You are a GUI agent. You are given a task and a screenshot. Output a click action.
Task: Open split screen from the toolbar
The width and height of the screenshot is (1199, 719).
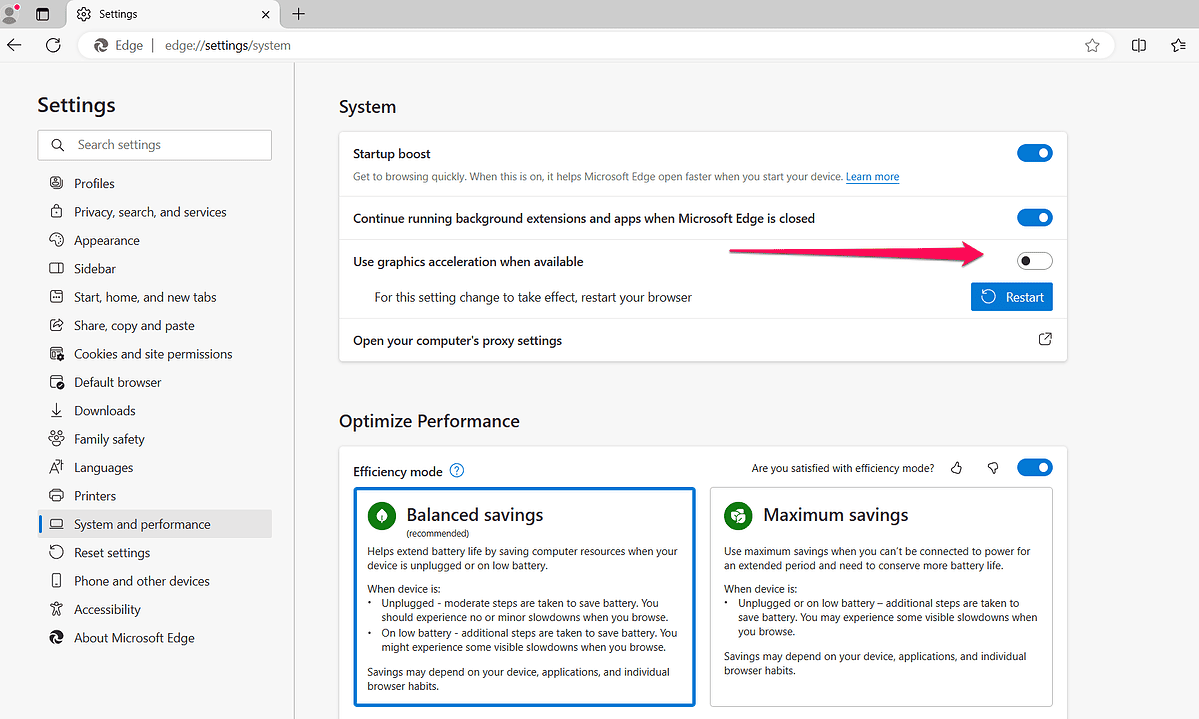tap(1138, 45)
